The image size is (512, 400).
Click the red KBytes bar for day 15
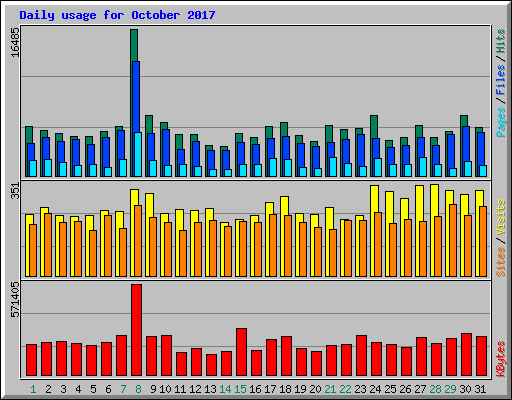click(241, 352)
